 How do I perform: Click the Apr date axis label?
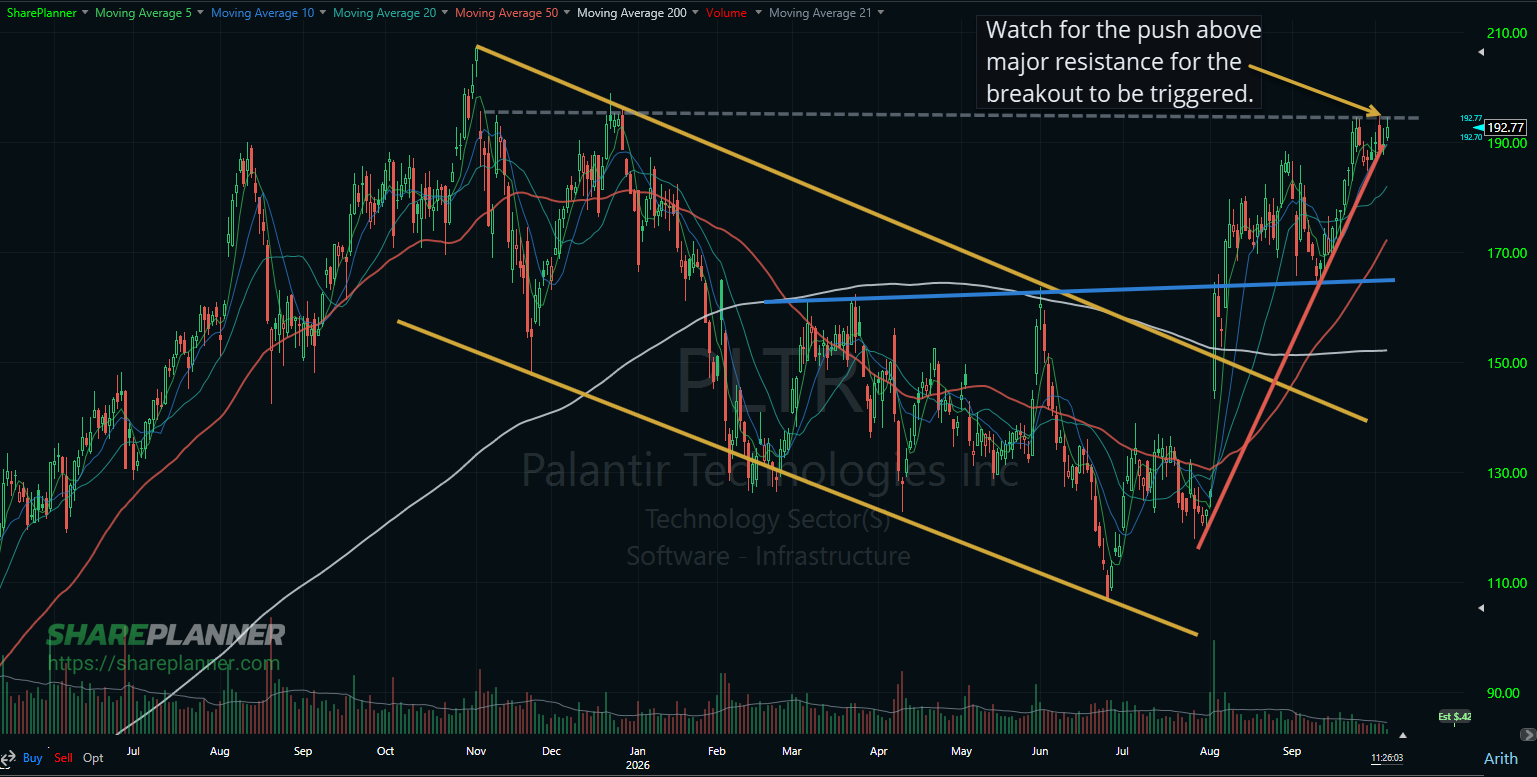(879, 750)
